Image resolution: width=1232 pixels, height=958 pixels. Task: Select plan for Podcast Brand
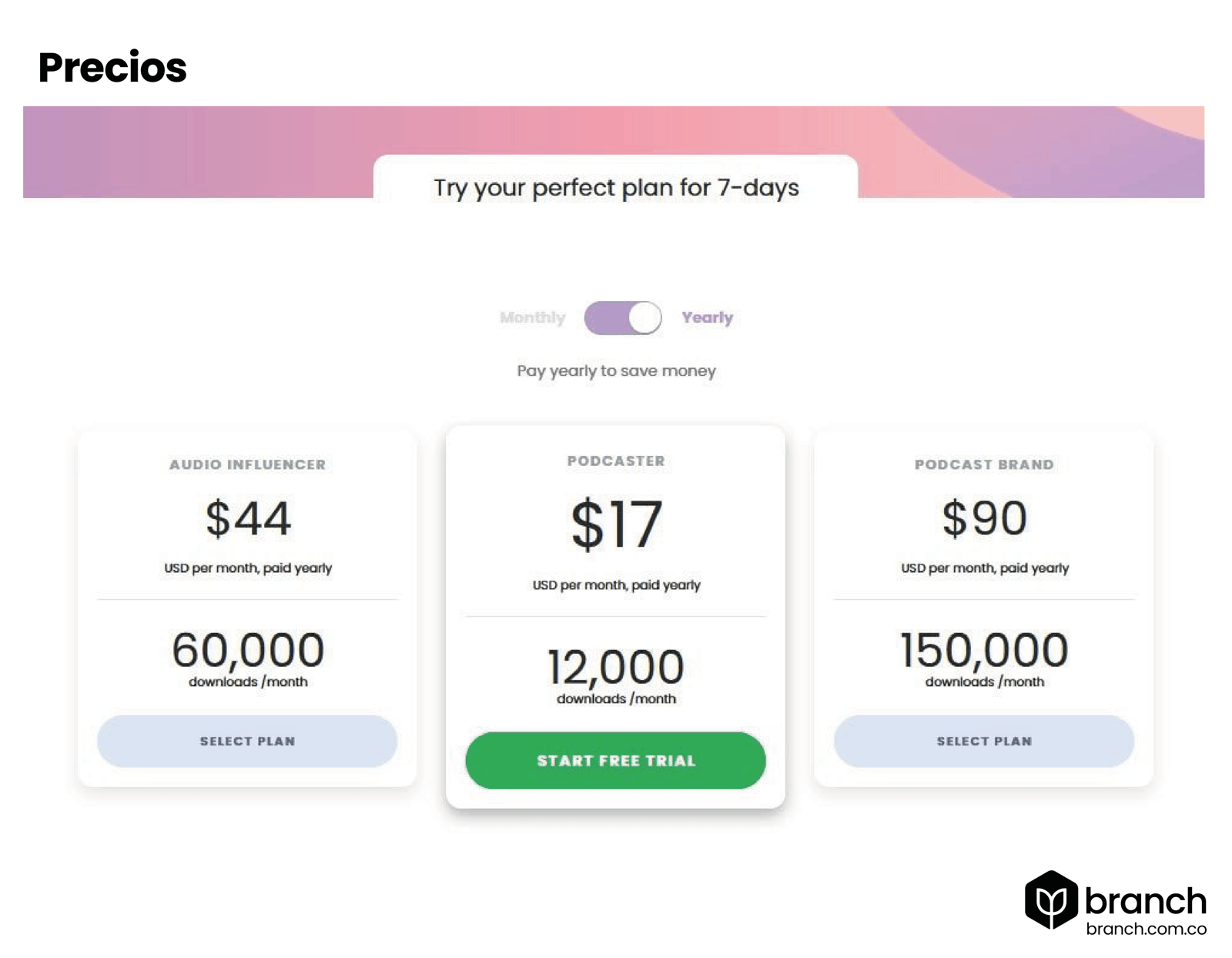click(984, 741)
